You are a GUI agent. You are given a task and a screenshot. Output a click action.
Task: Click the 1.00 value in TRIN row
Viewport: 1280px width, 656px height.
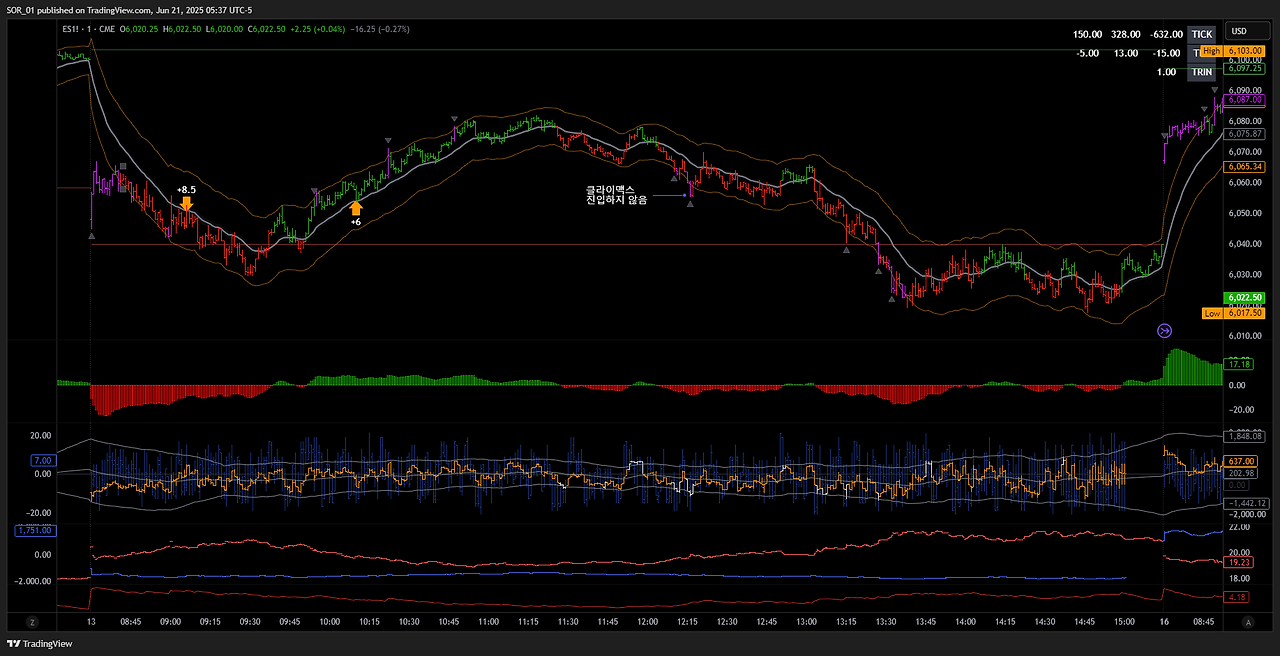tap(1166, 72)
